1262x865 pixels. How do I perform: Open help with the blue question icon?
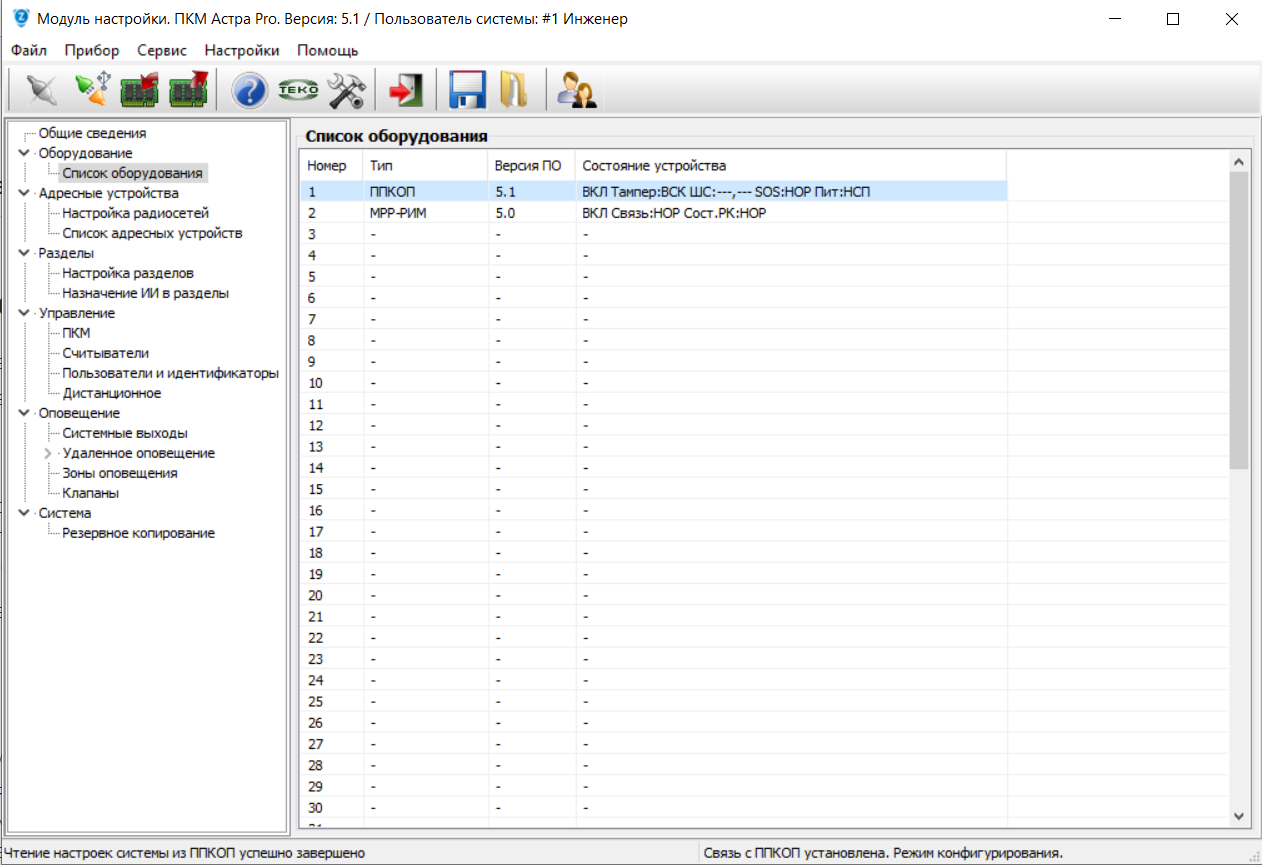[249, 91]
